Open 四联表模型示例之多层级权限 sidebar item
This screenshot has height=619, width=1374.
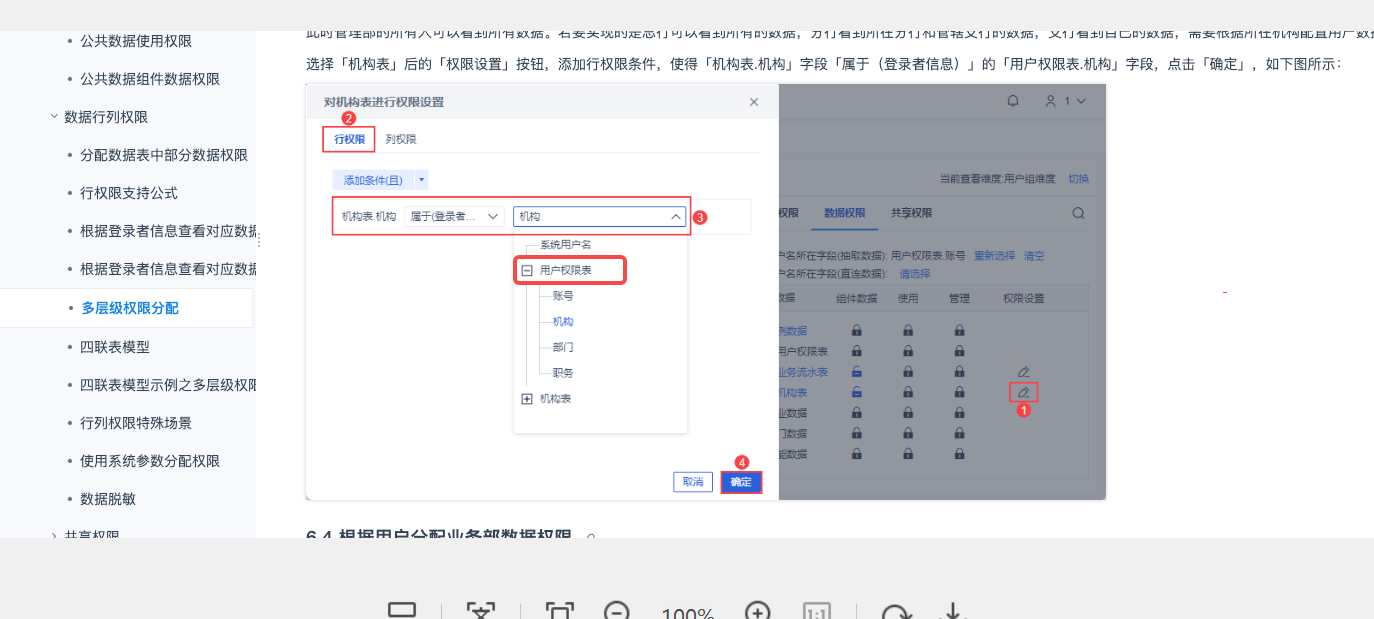168,385
